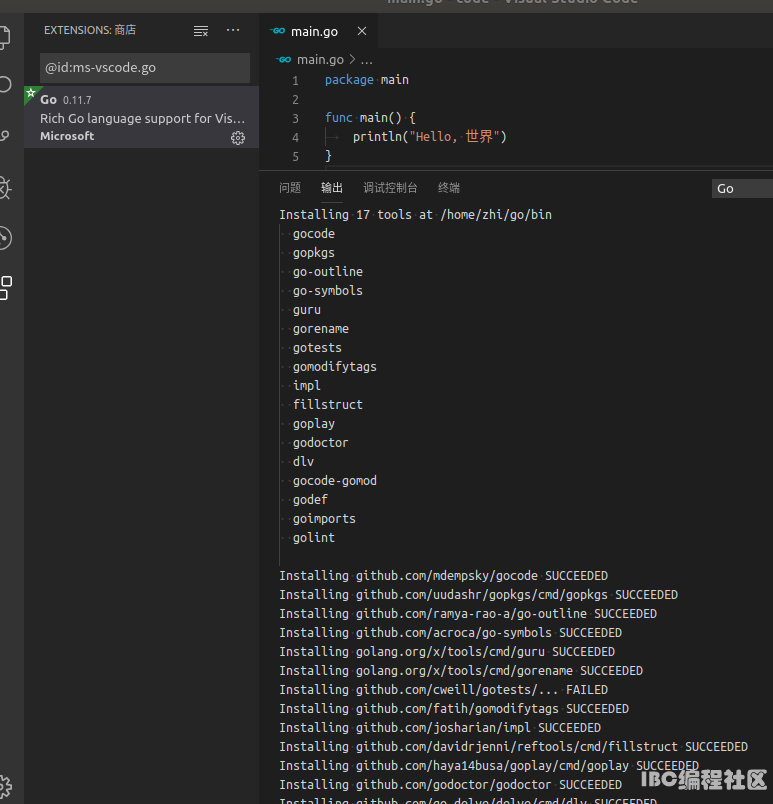Switch to the 终端 panel tab
The height and width of the screenshot is (804, 773).
(x=449, y=188)
